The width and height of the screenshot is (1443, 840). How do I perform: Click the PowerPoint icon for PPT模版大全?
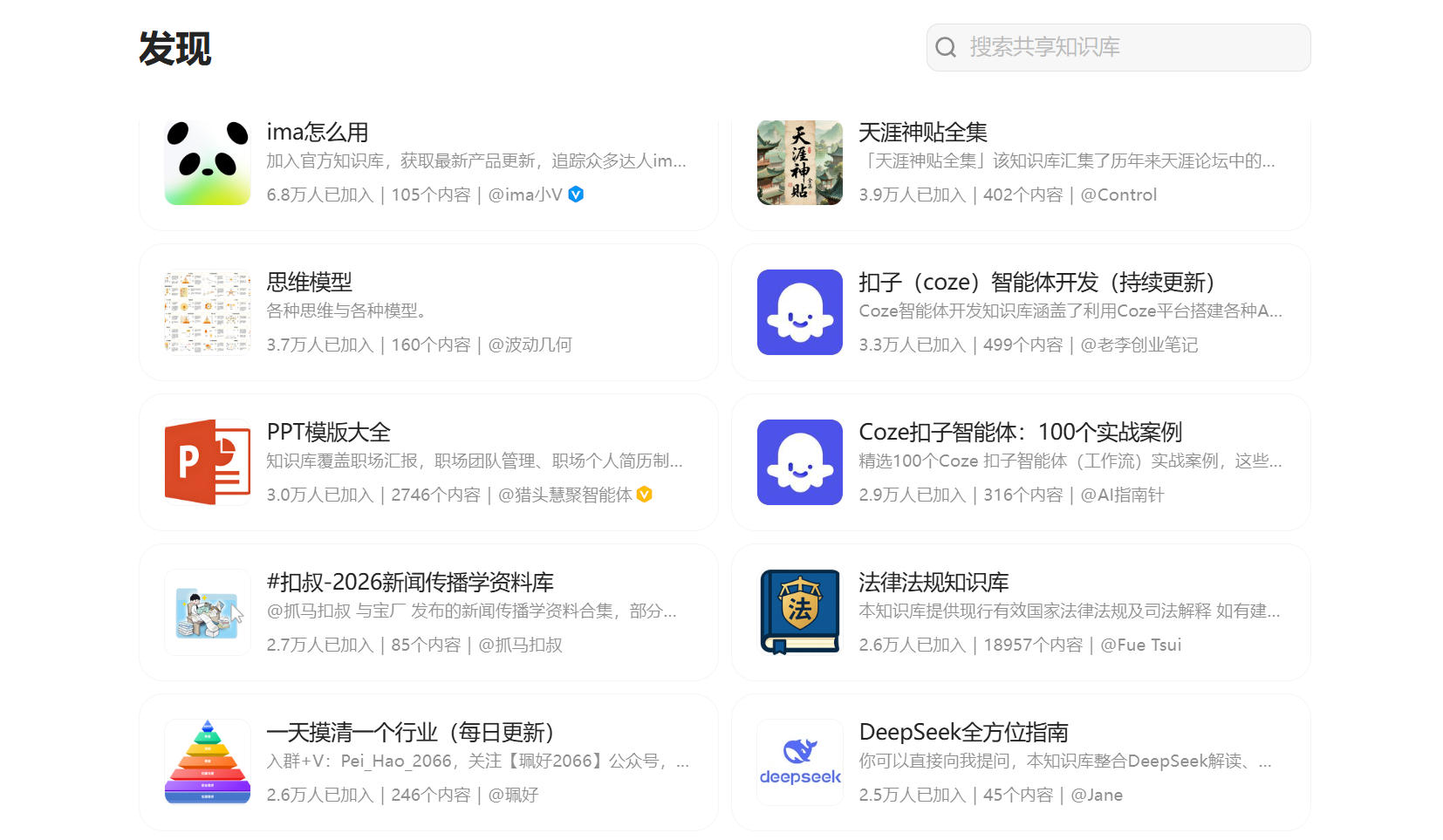[x=208, y=462]
